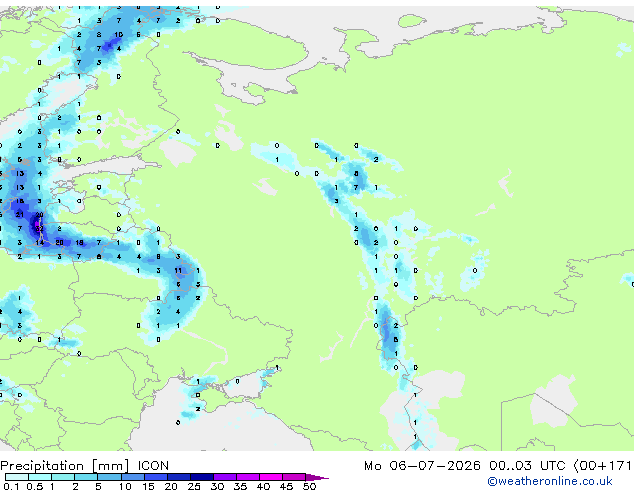Pick the magenta swatch between 40 and 45
634x490 pixels.
pos(271,477)
